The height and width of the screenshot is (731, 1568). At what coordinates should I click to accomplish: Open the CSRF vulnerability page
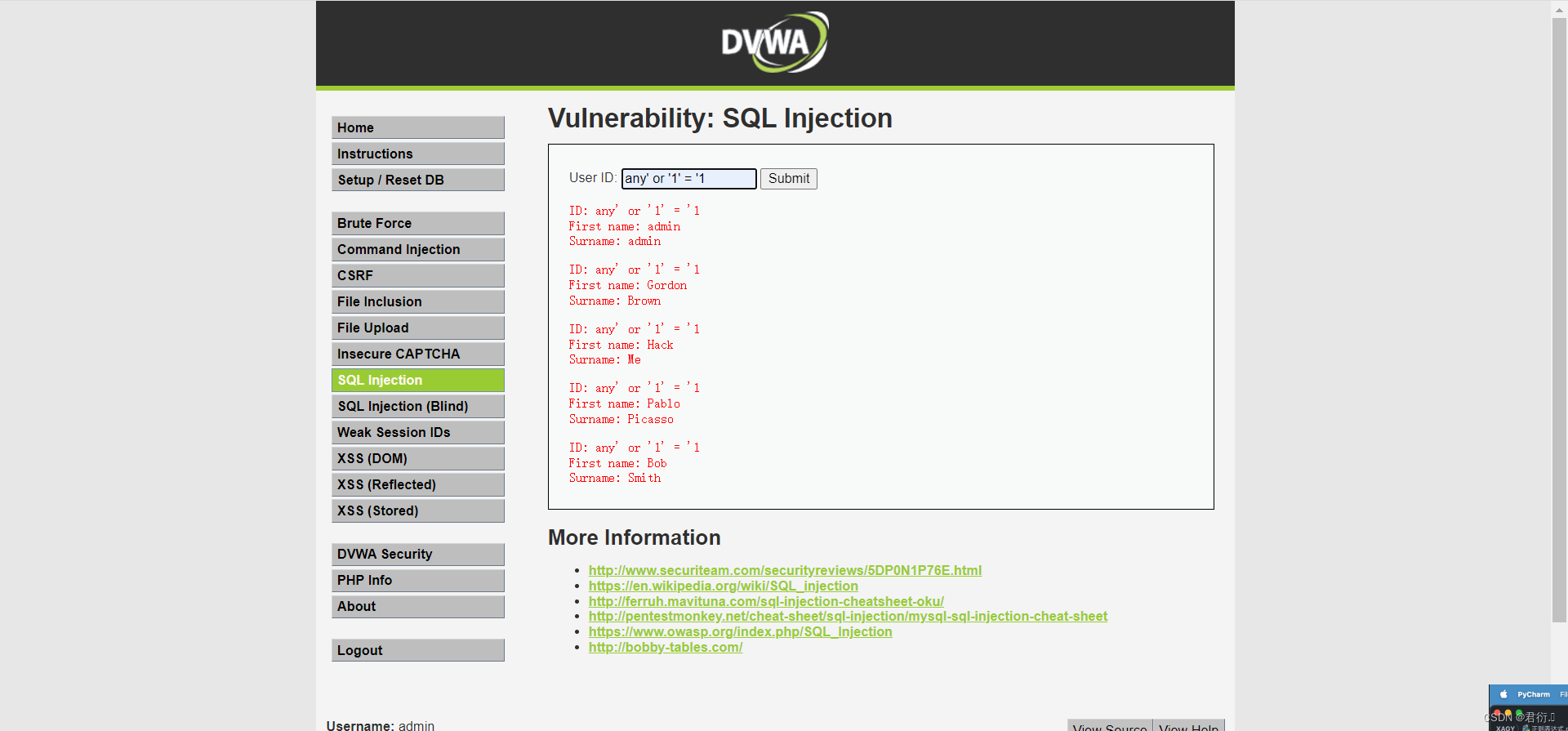click(417, 275)
